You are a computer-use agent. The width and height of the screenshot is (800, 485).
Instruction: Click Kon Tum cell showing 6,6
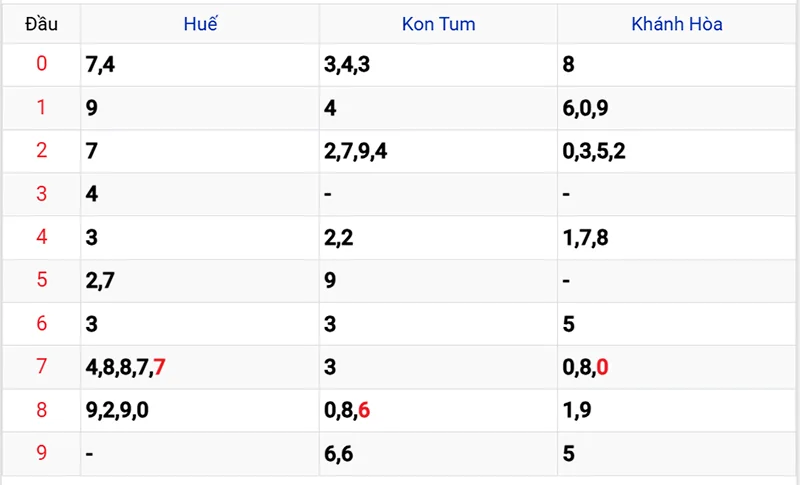coord(438,454)
